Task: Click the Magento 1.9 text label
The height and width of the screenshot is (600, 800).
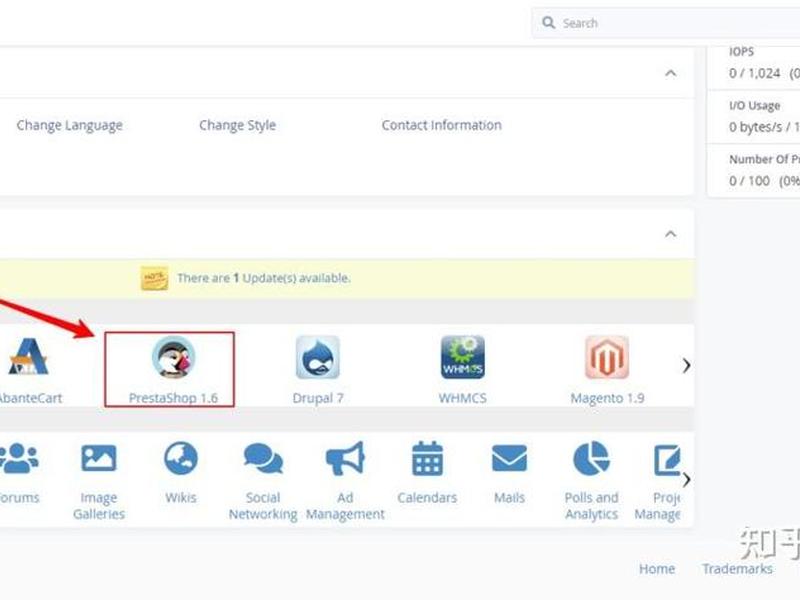Action: click(x=607, y=398)
